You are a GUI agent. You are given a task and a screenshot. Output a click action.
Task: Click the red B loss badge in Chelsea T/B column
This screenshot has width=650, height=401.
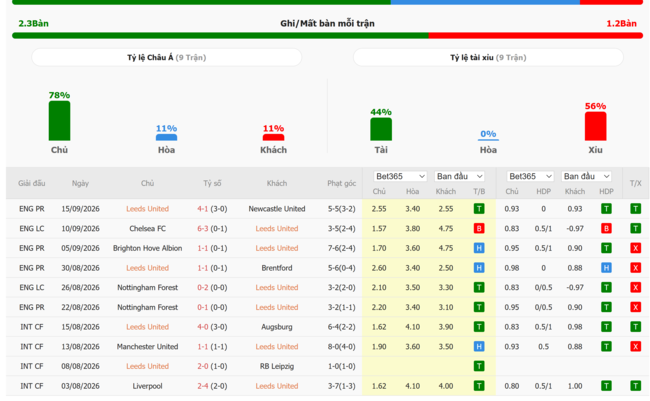tap(479, 228)
